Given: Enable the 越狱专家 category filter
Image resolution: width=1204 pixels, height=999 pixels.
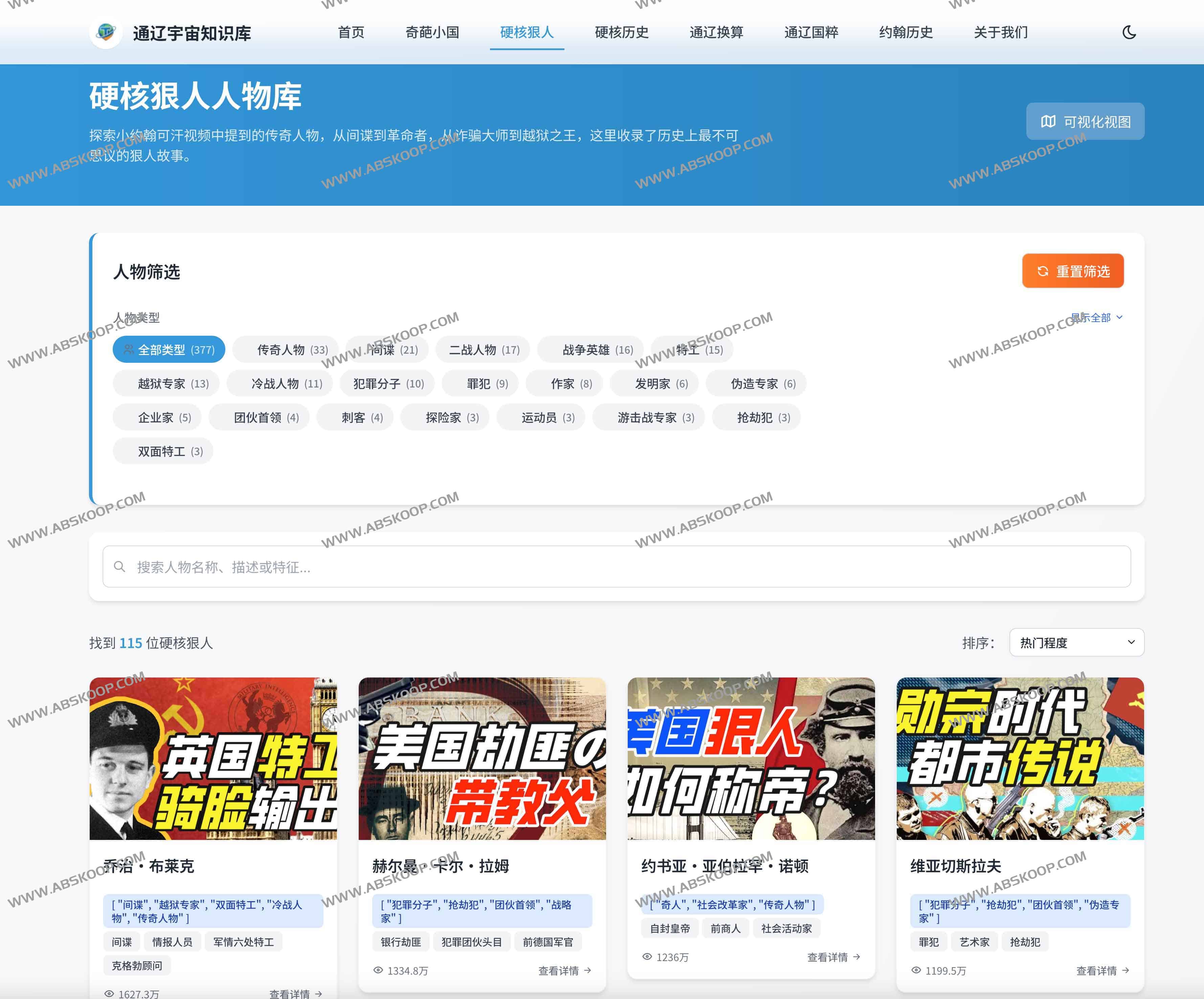Looking at the screenshot, I should point(166,383).
